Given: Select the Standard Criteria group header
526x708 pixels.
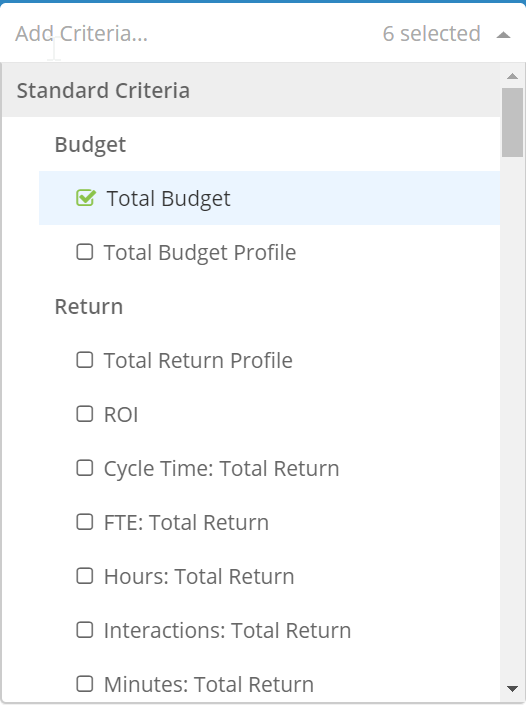Looking at the screenshot, I should point(251,90).
